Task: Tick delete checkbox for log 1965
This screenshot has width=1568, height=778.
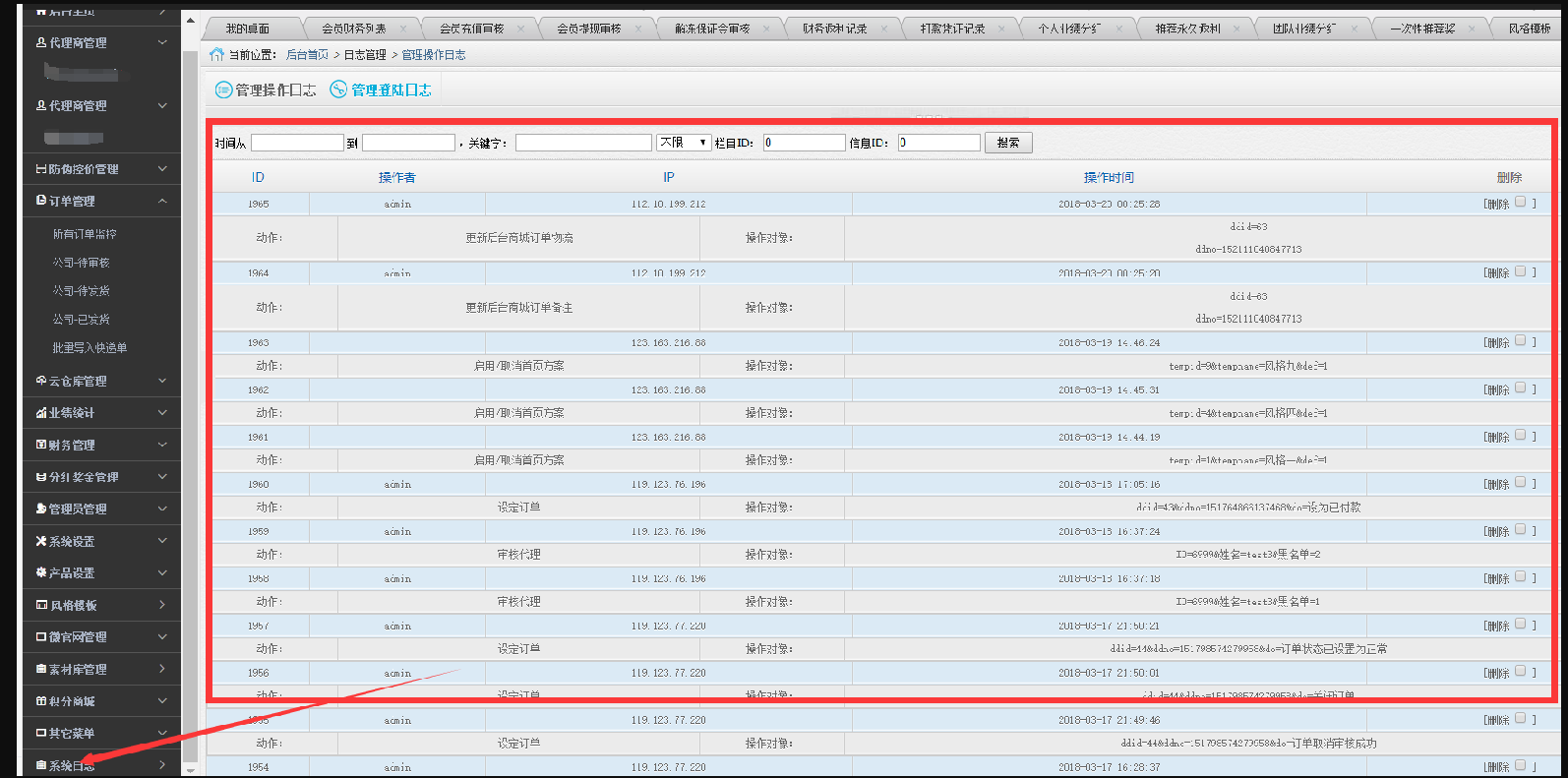Action: tap(1520, 202)
